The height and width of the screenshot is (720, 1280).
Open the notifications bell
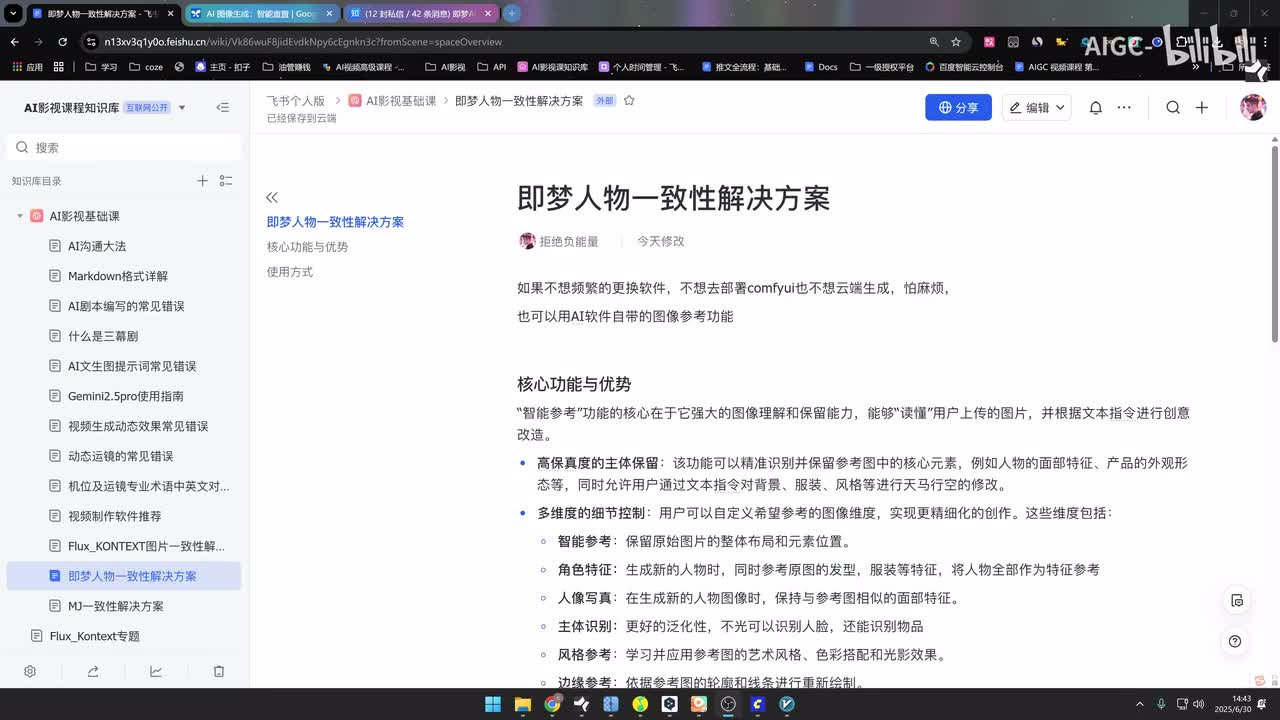[x=1095, y=107]
